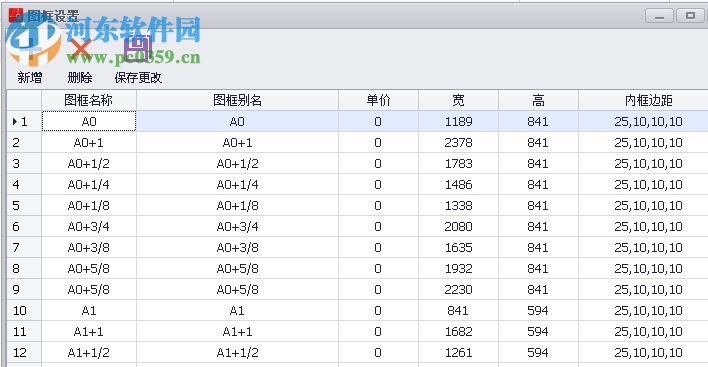This screenshot has width=708, height=367.
Task: Select row header number 11
Action: click(x=24, y=331)
